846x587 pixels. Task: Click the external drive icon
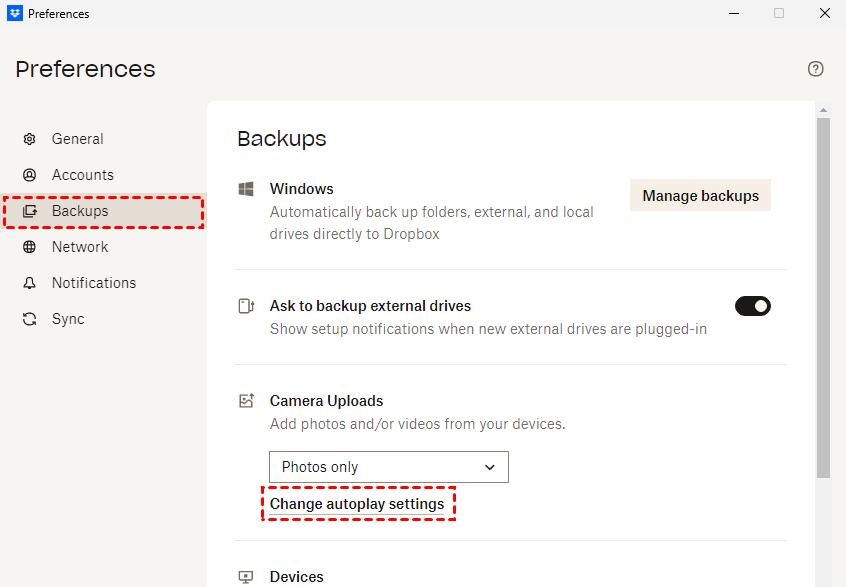tap(246, 306)
